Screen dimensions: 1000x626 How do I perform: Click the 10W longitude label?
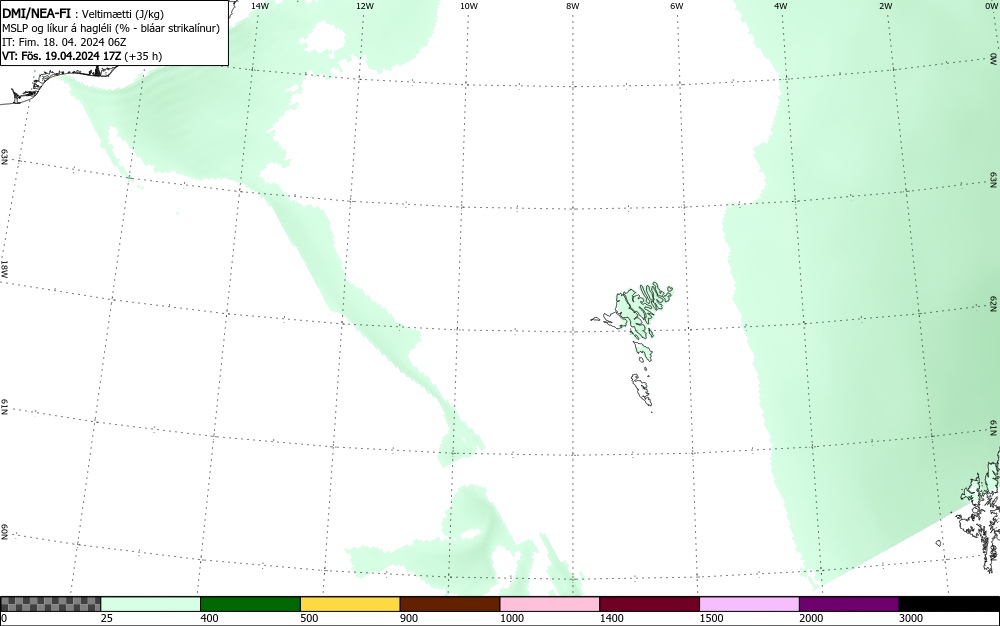(x=469, y=6)
